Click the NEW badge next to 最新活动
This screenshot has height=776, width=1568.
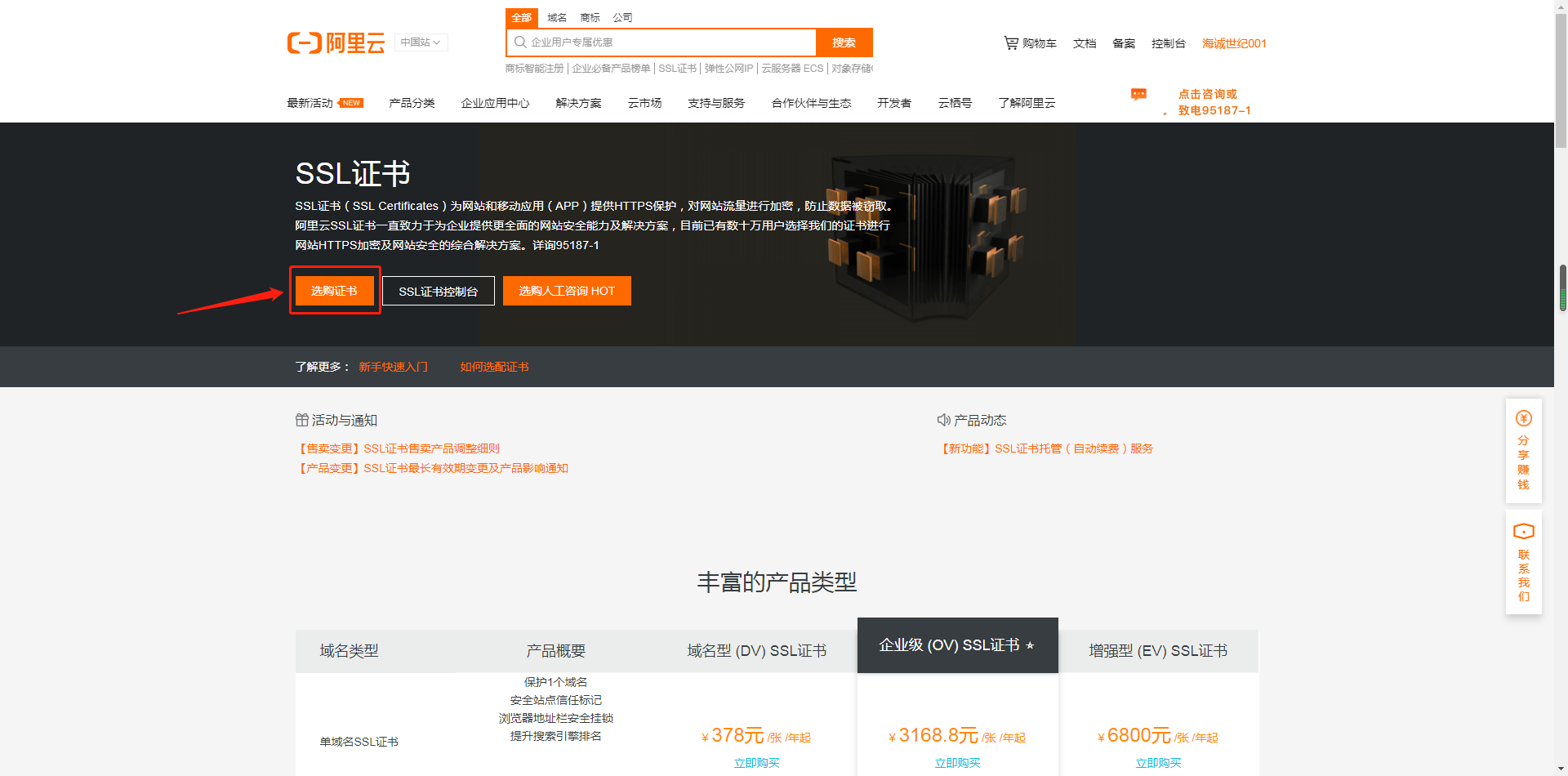point(351,103)
